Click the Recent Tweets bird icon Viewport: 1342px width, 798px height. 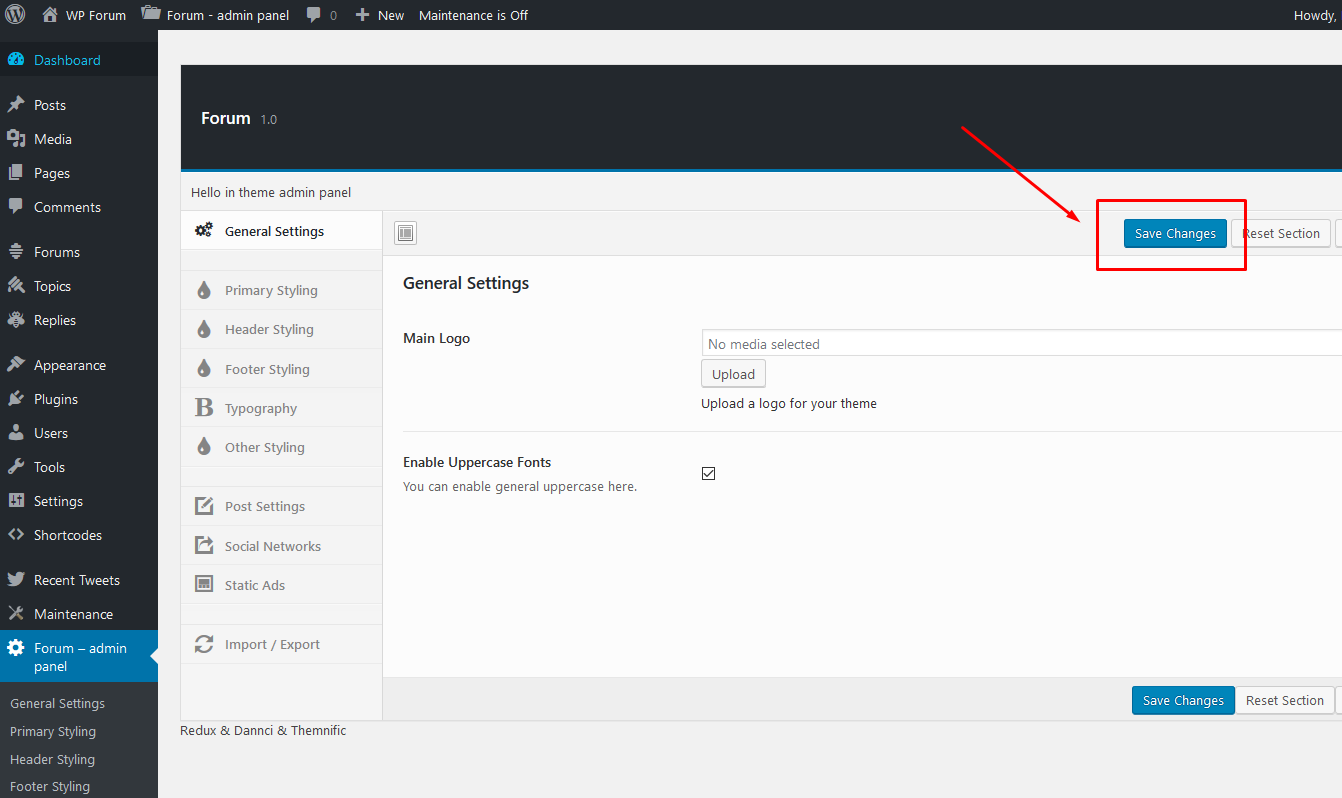point(16,580)
